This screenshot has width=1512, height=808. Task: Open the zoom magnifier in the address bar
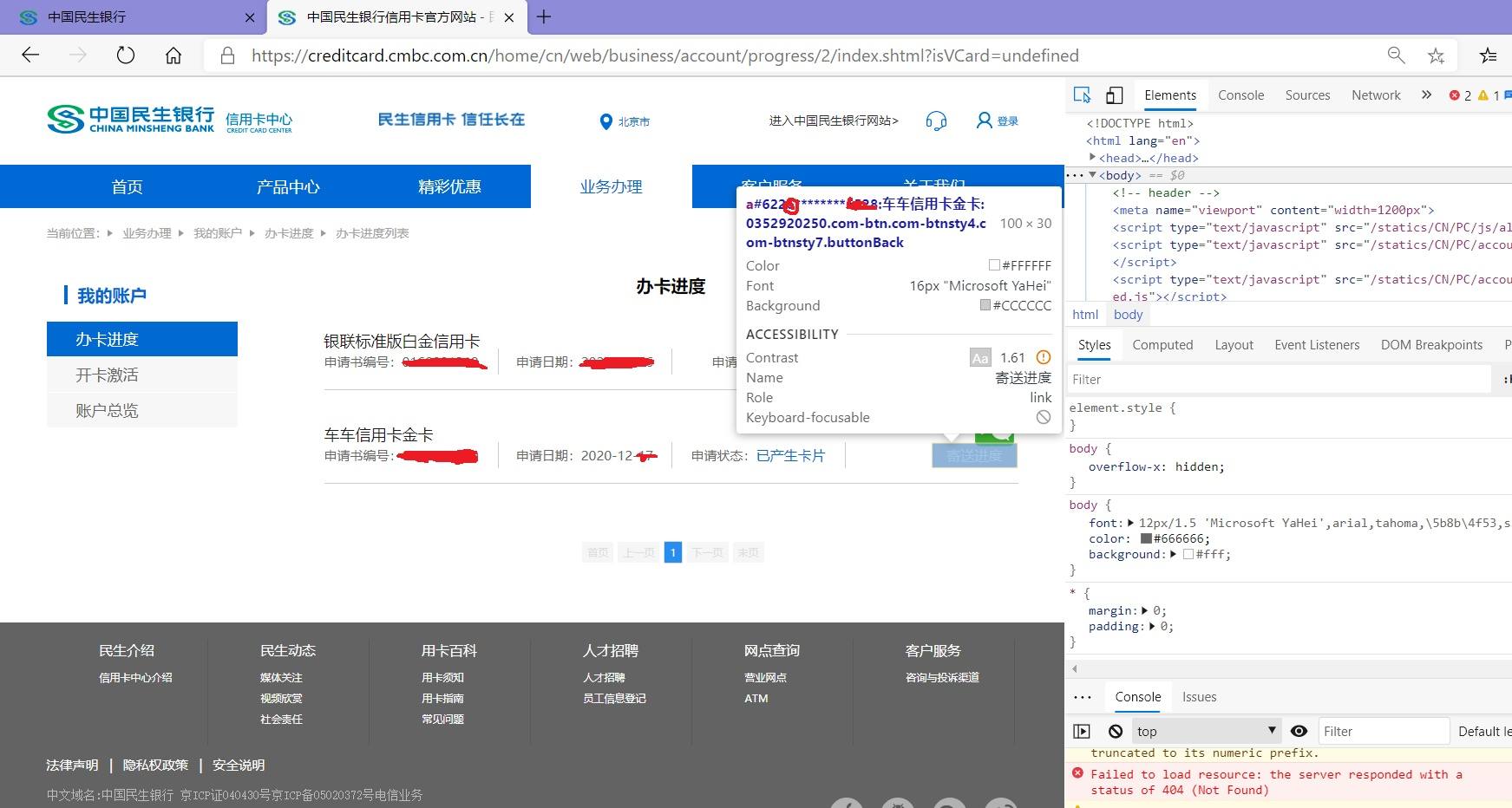1396,55
